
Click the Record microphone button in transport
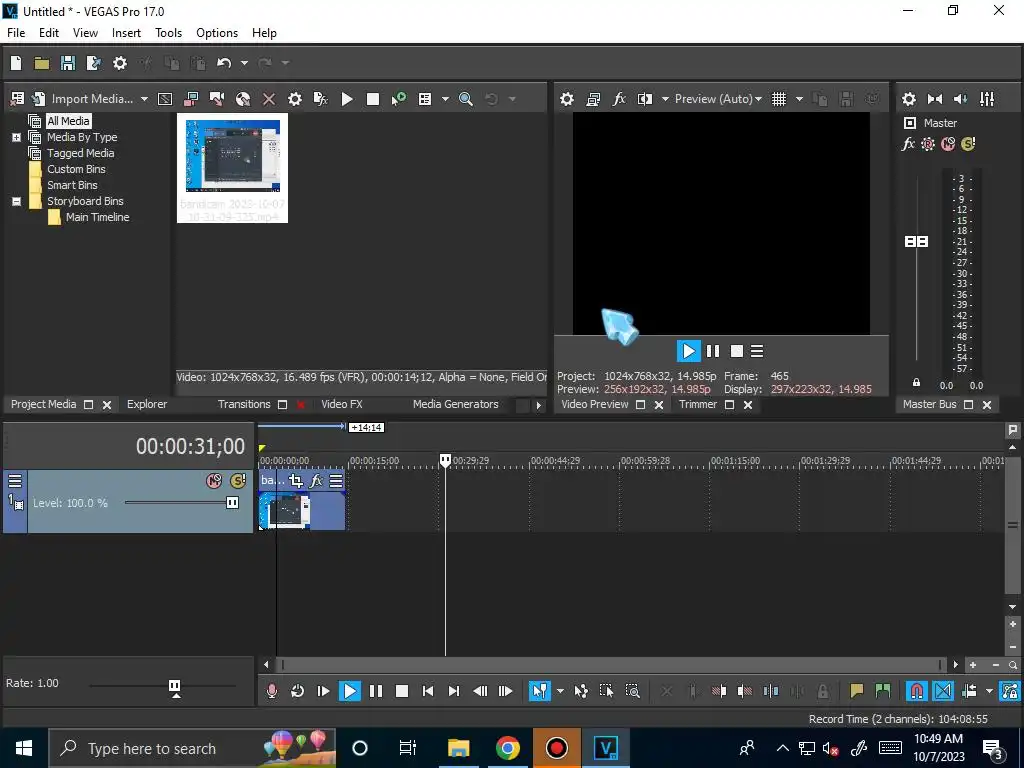pos(272,691)
